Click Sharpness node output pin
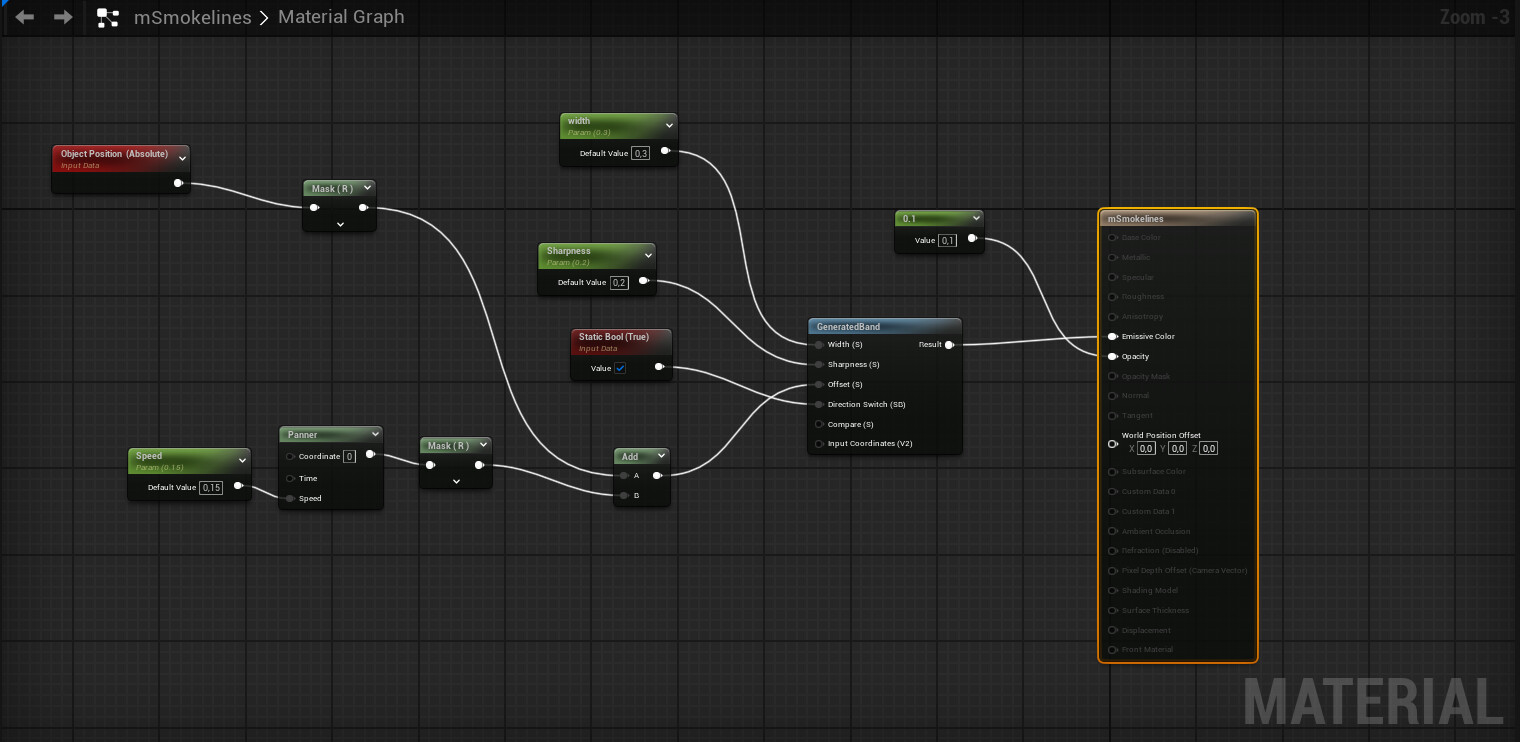The height and width of the screenshot is (742, 1520). [645, 281]
